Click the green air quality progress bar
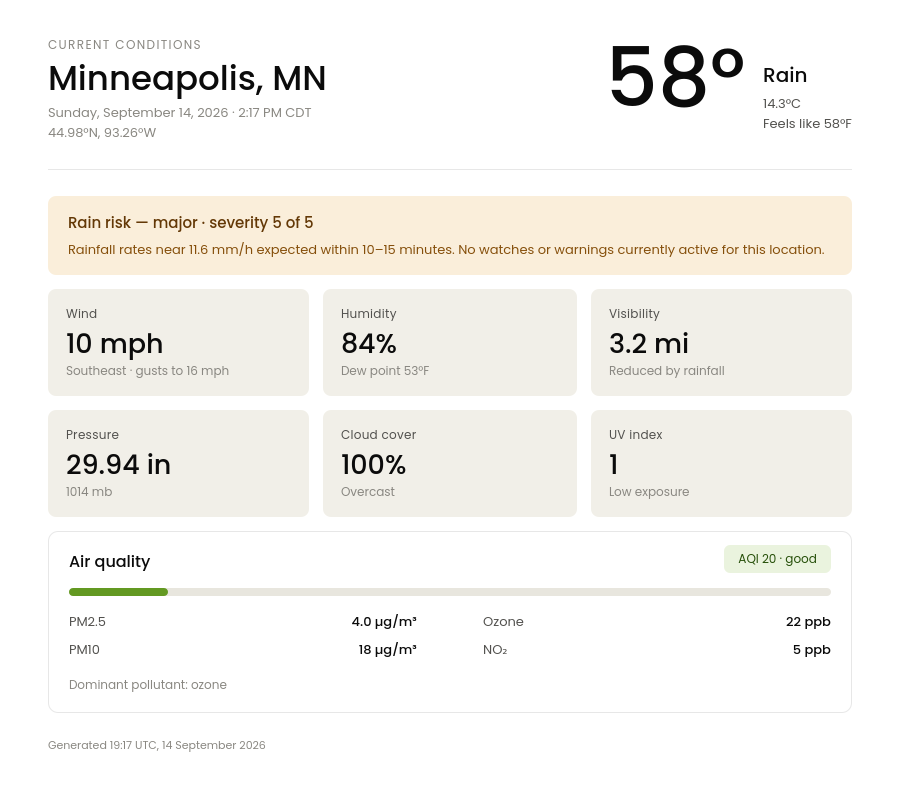Image resolution: width=900 pixels, height=786 pixels. [x=118, y=592]
